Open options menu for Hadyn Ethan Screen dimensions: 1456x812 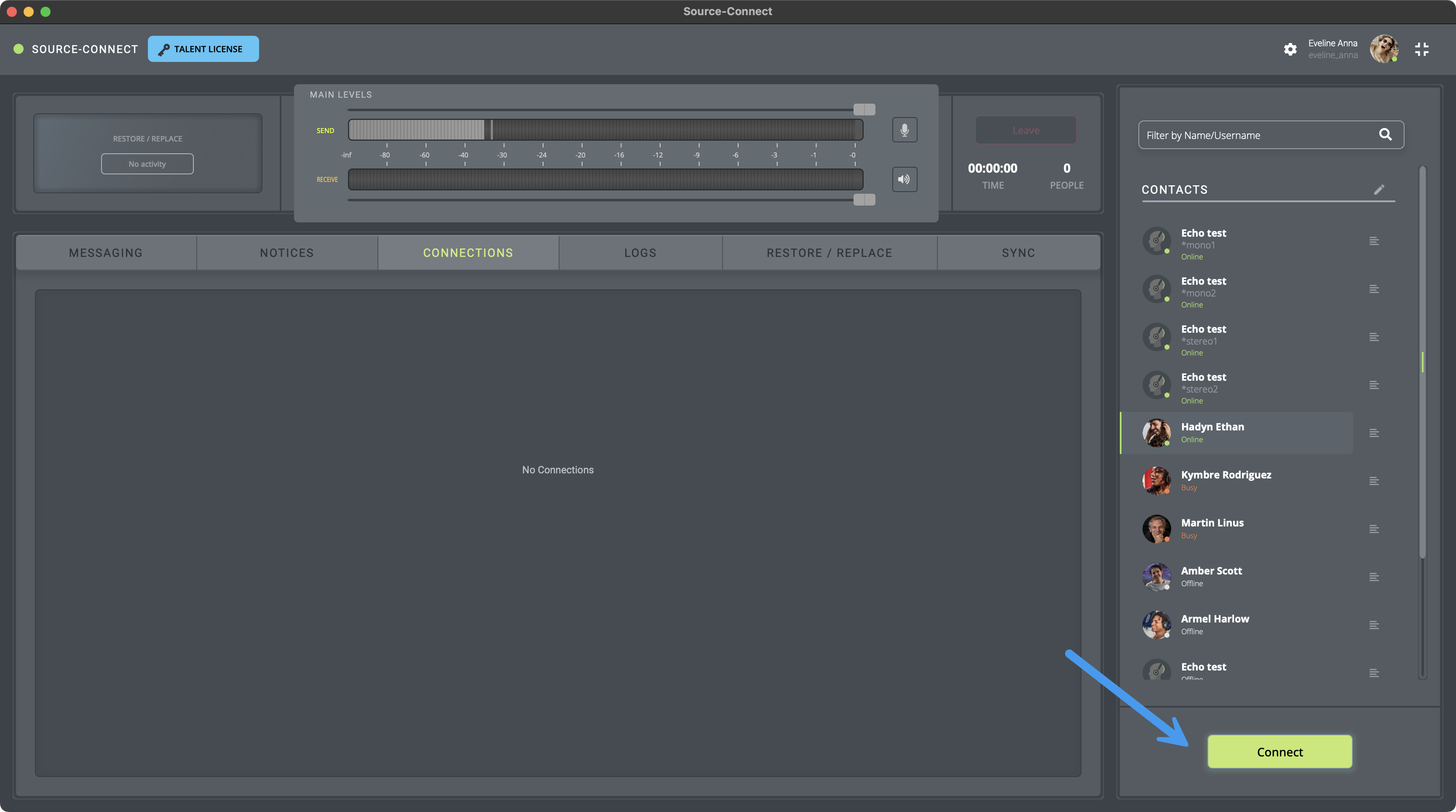click(1374, 433)
